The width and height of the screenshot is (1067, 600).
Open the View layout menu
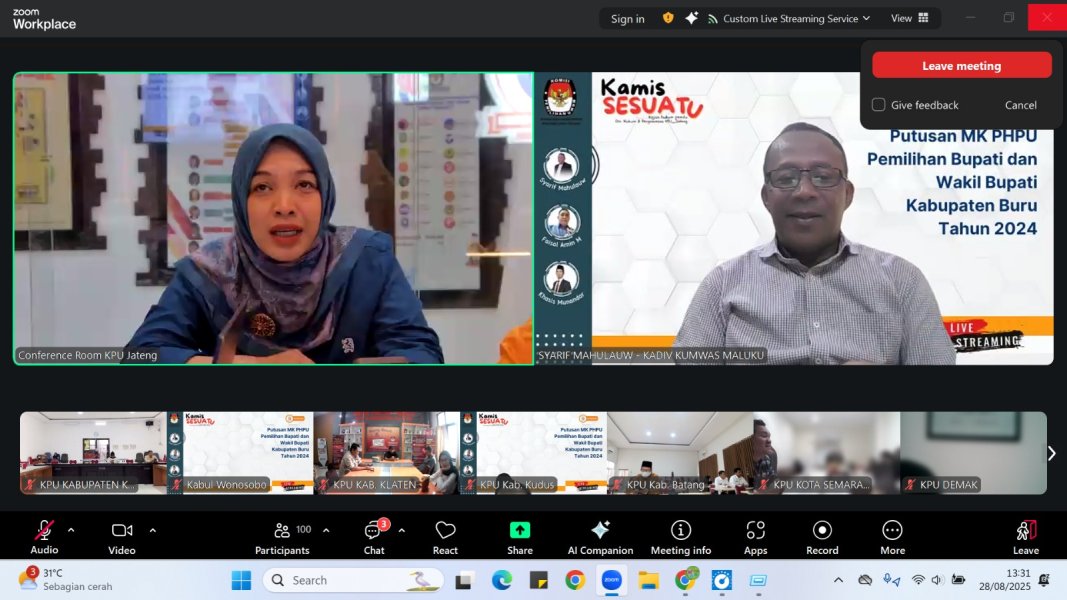click(x=909, y=18)
